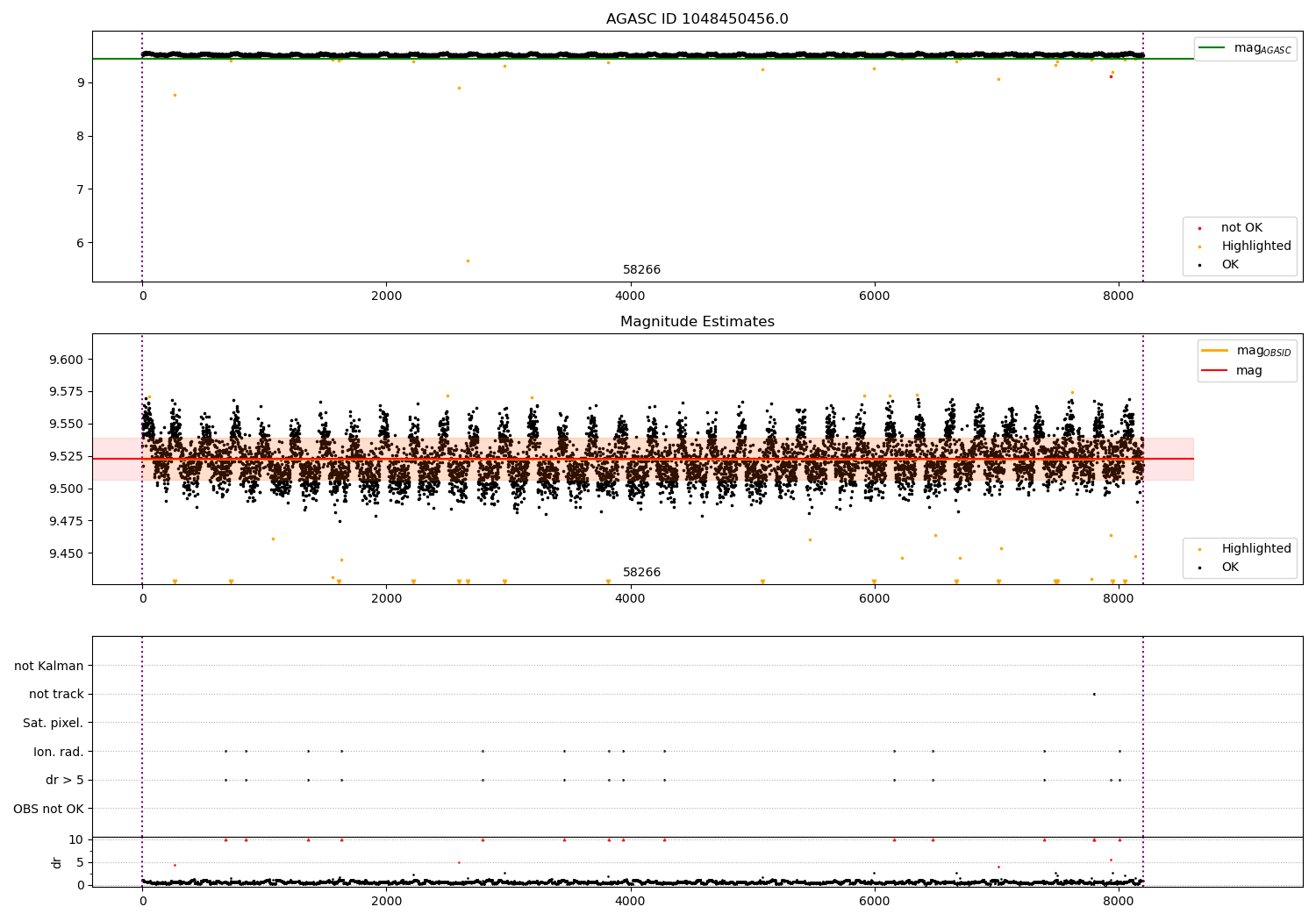The height and width of the screenshot is (921, 1316).
Task: Click the 'Ion. rad.' row label
Action: point(59,752)
